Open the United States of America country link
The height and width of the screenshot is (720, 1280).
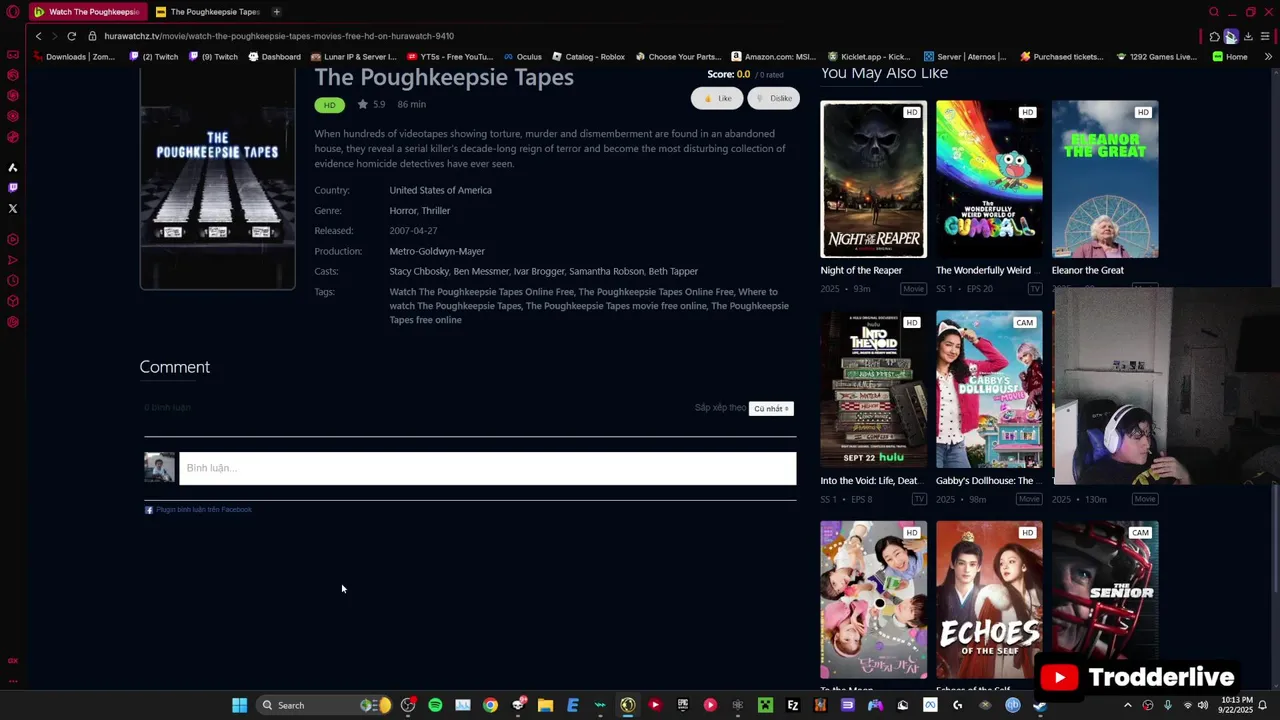pyautogui.click(x=440, y=190)
